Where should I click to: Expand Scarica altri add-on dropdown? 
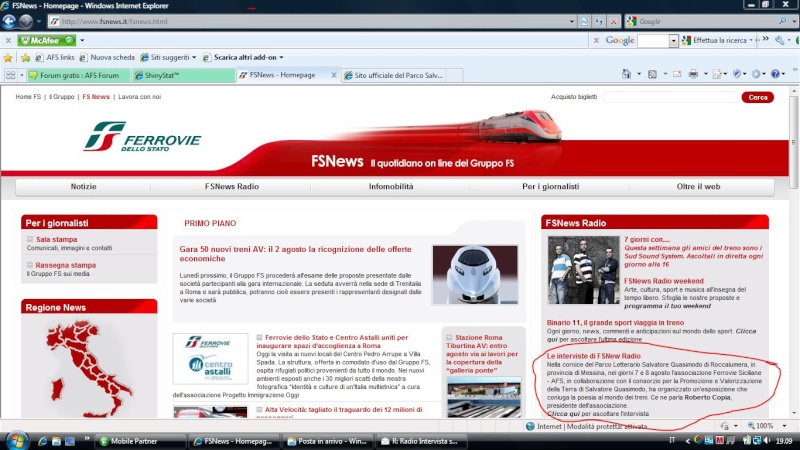pyautogui.click(x=281, y=58)
